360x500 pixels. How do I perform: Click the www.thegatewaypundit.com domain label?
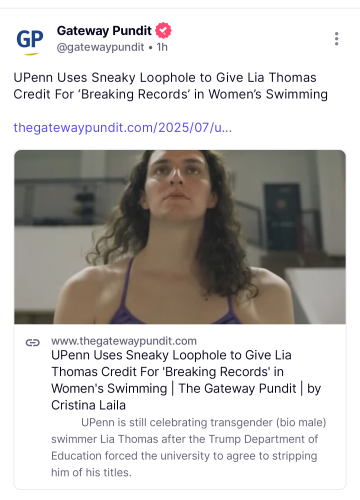point(124,341)
